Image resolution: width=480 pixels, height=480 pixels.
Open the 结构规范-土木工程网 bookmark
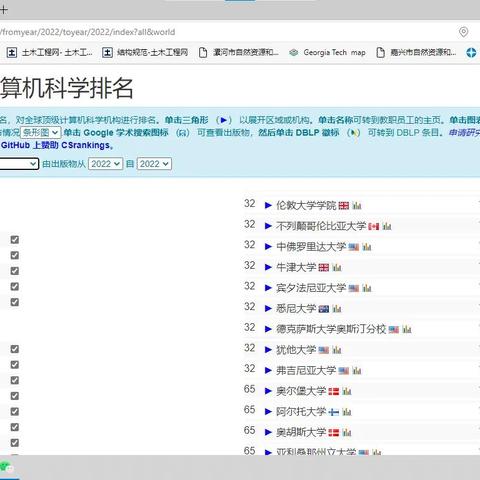145,53
